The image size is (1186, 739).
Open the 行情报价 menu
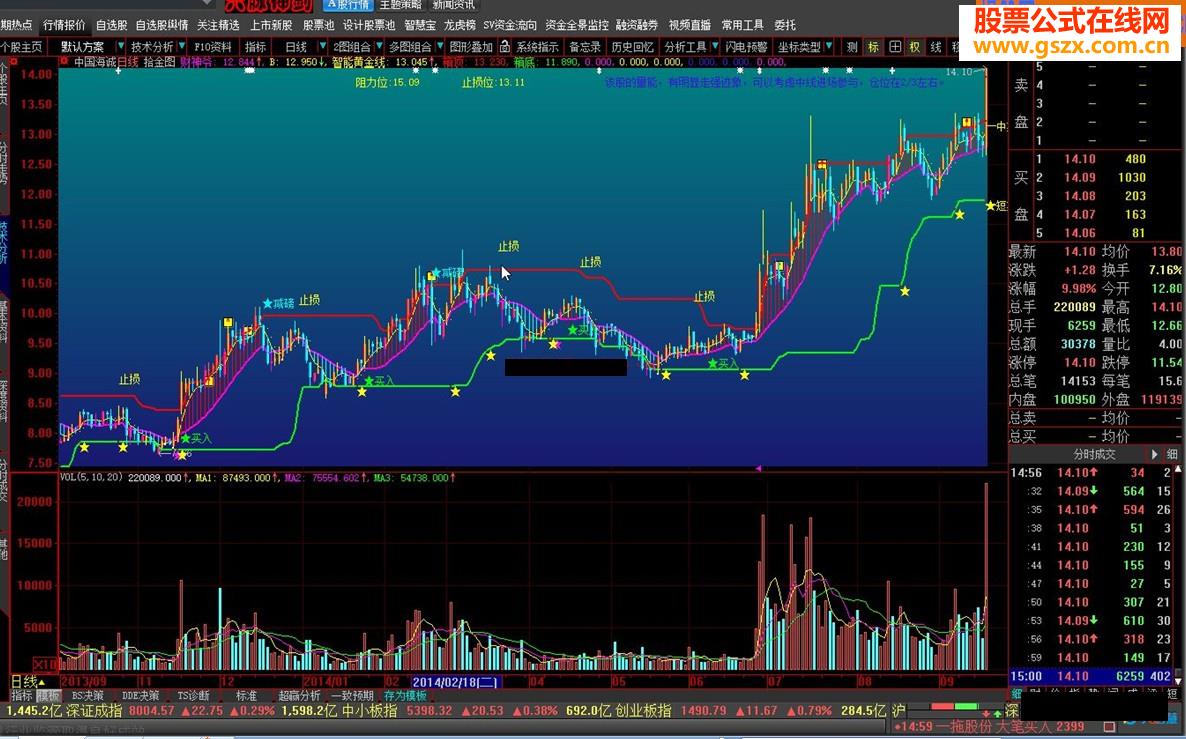64,25
